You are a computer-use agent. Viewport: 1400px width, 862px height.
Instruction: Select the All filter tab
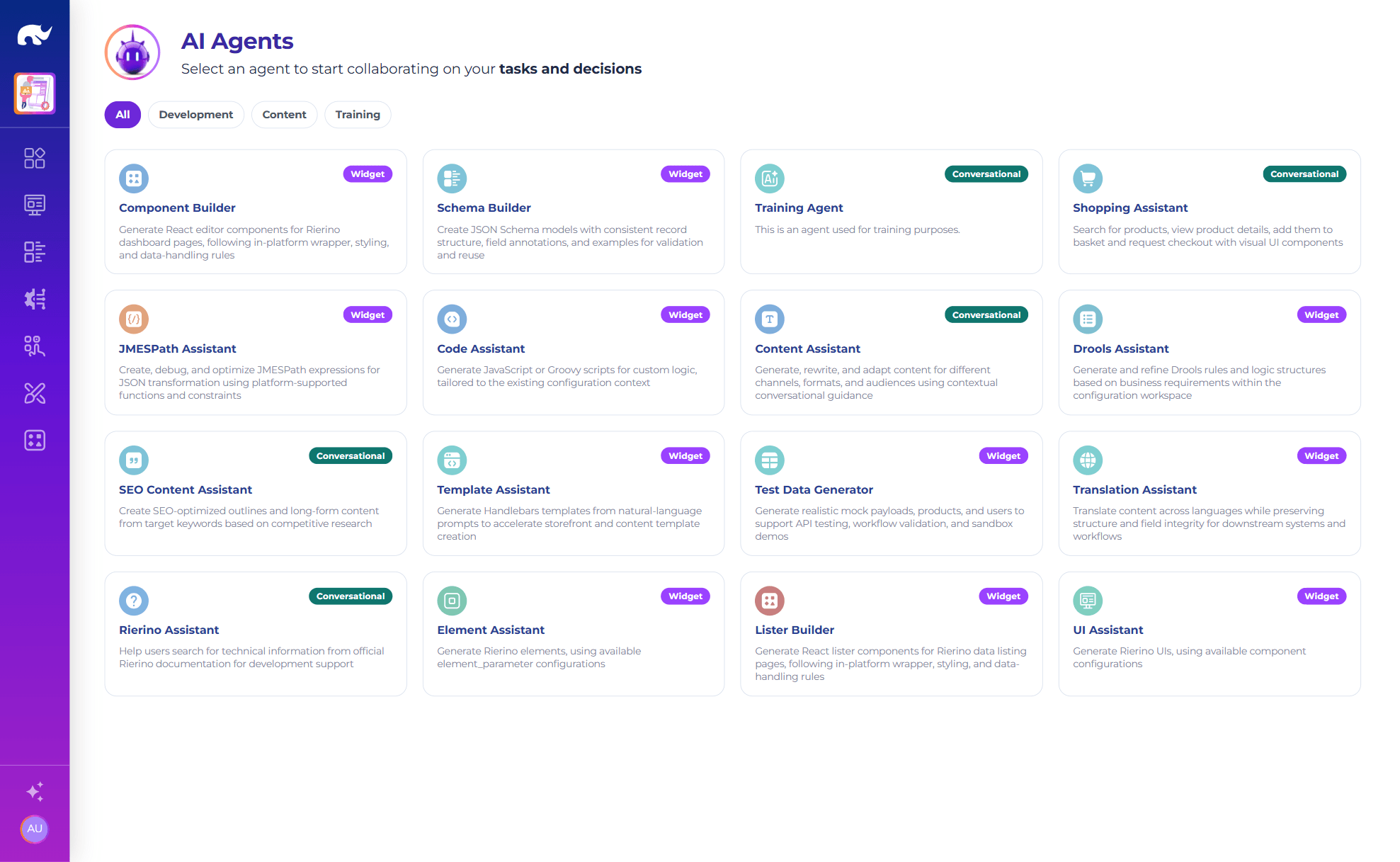coord(123,115)
